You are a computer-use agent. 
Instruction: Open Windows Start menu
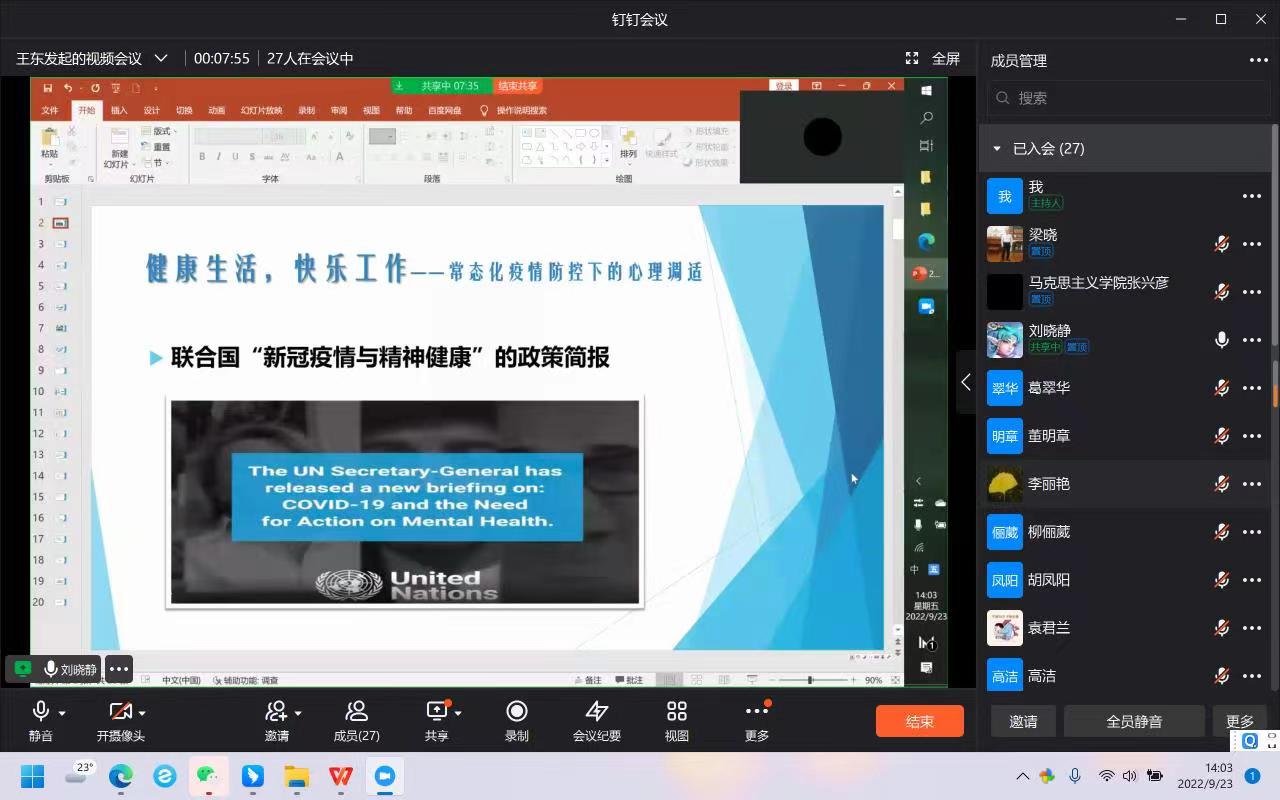coord(32,776)
